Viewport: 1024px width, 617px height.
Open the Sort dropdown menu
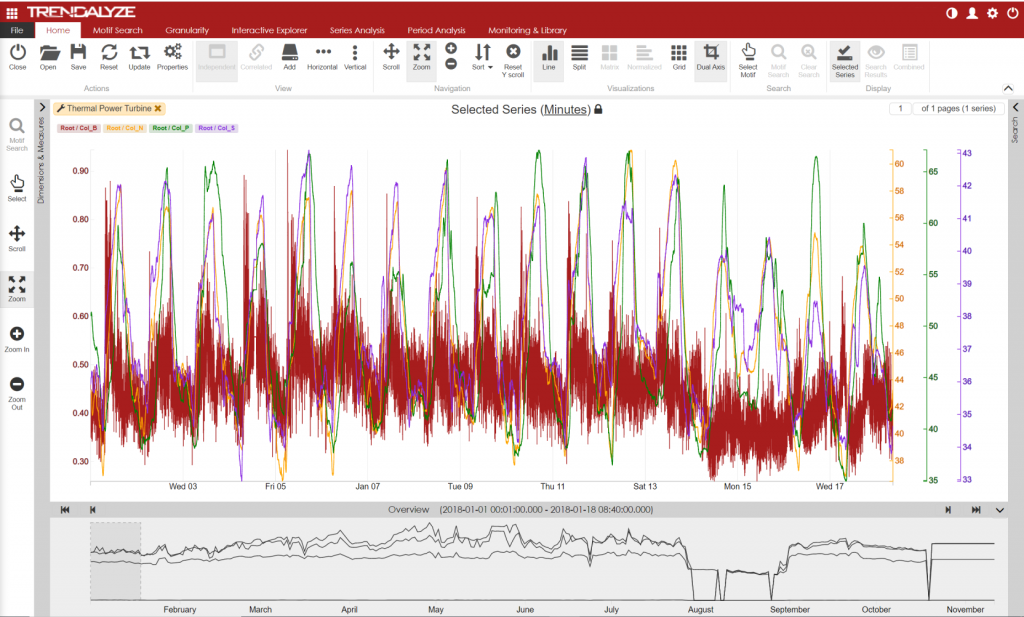[482, 56]
